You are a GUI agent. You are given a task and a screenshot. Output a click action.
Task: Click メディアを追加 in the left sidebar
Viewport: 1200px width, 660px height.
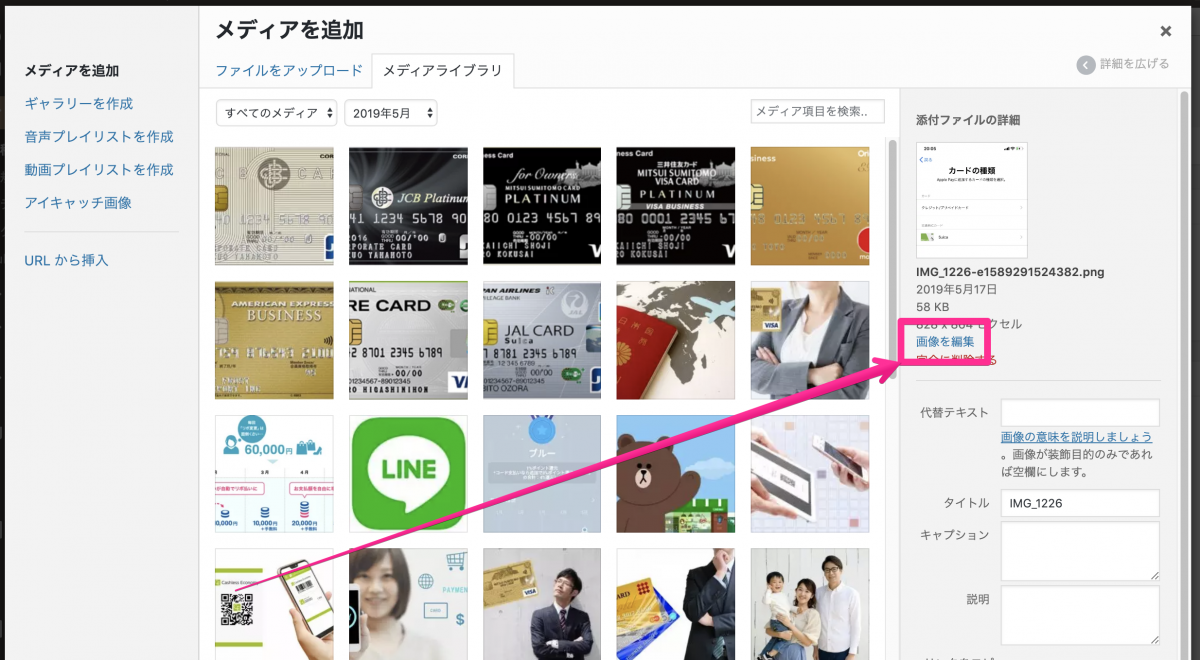[71, 71]
